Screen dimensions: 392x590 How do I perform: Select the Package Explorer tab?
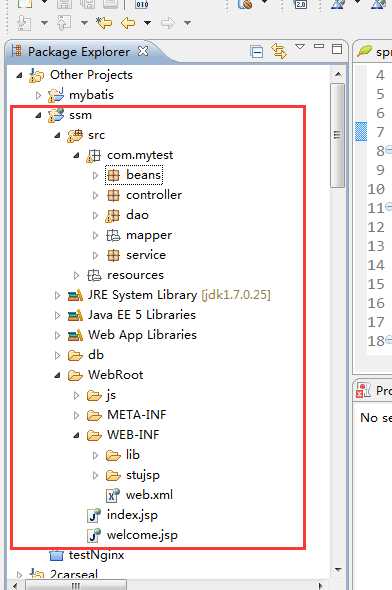[x=78, y=51]
